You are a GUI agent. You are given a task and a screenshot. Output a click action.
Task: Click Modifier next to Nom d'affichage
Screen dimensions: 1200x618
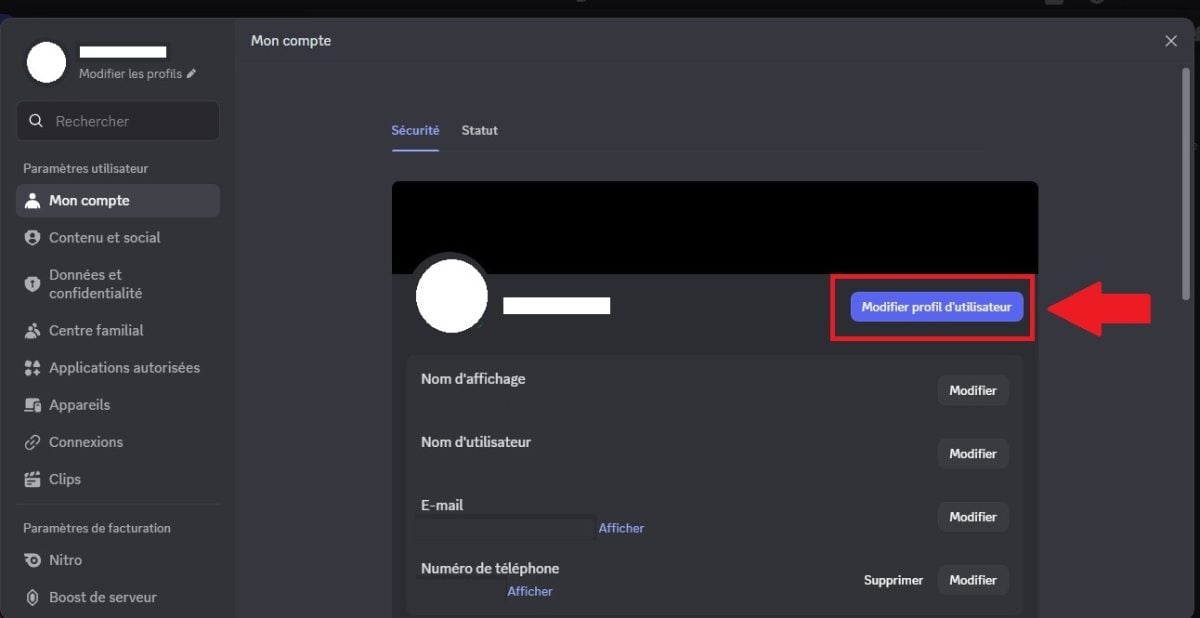point(972,390)
